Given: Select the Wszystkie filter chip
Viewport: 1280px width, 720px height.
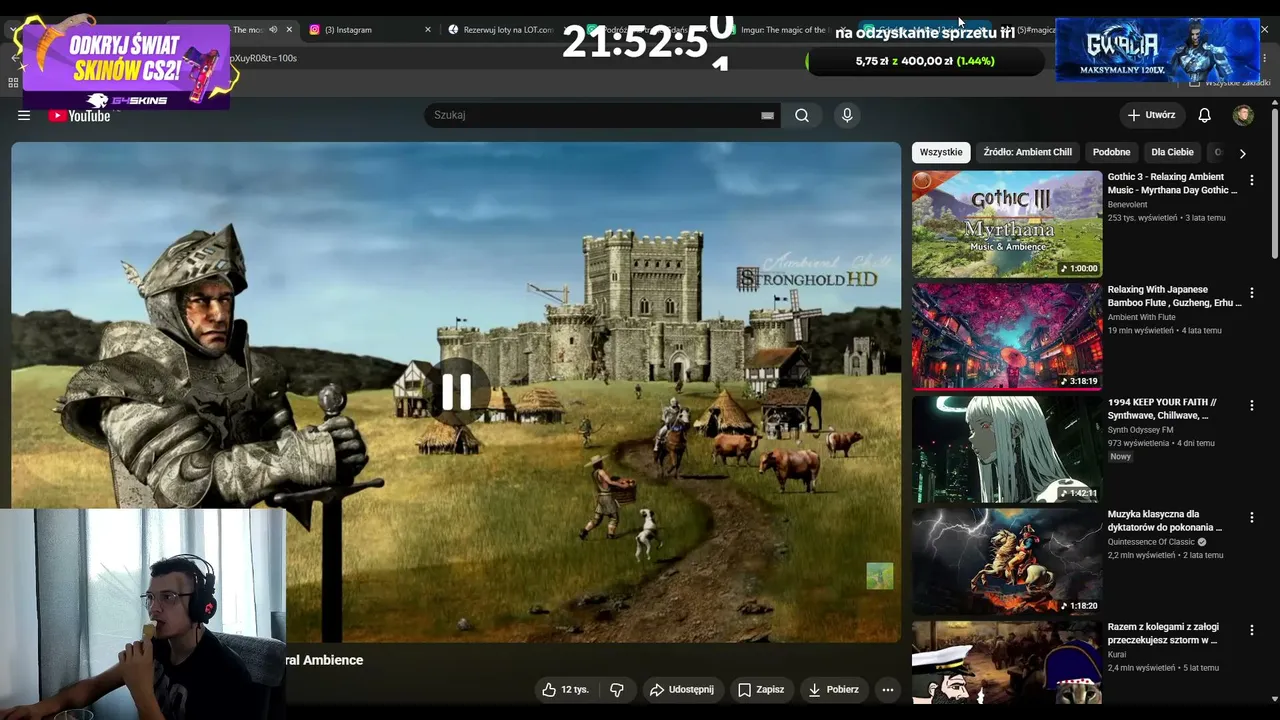Looking at the screenshot, I should (941, 152).
